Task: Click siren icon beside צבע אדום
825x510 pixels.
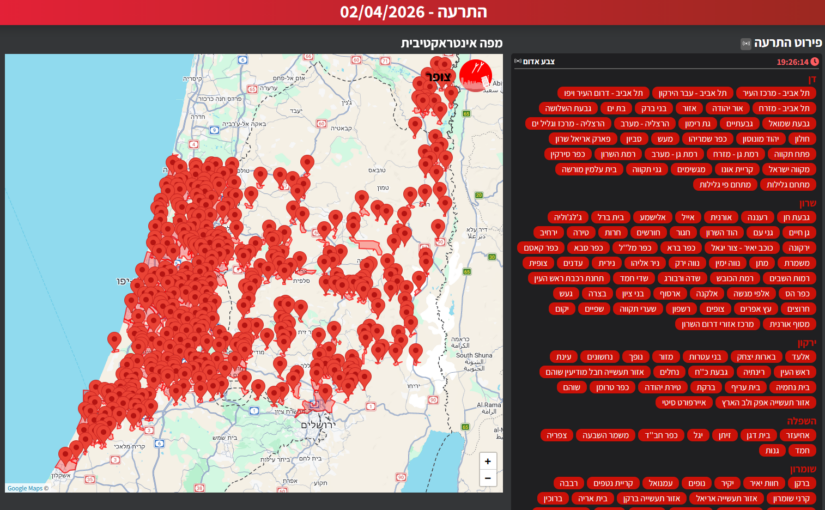Action: [518, 62]
